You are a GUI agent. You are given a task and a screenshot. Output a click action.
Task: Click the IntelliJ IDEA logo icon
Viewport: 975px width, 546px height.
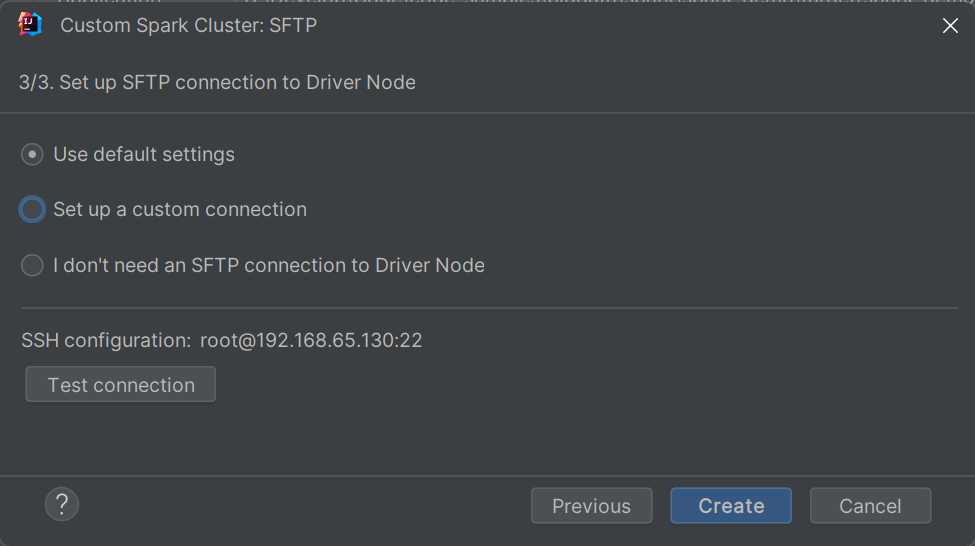pos(30,25)
